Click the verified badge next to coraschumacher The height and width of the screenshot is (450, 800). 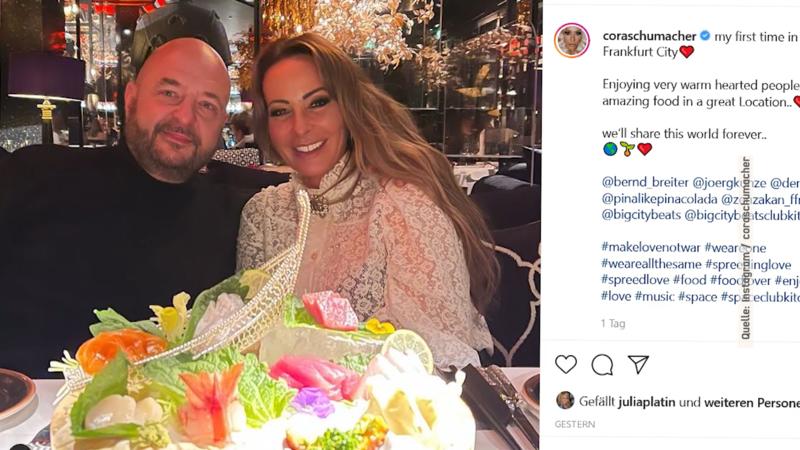(705, 36)
